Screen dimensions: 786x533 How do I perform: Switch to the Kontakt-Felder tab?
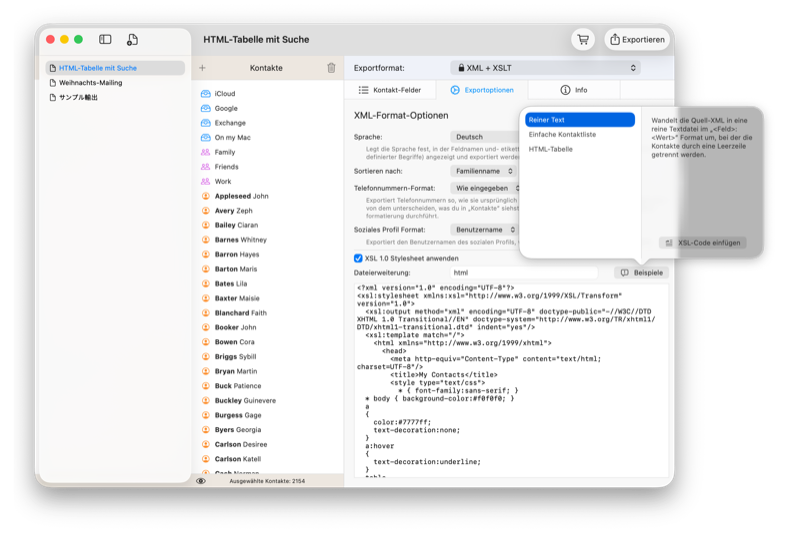click(x=390, y=90)
